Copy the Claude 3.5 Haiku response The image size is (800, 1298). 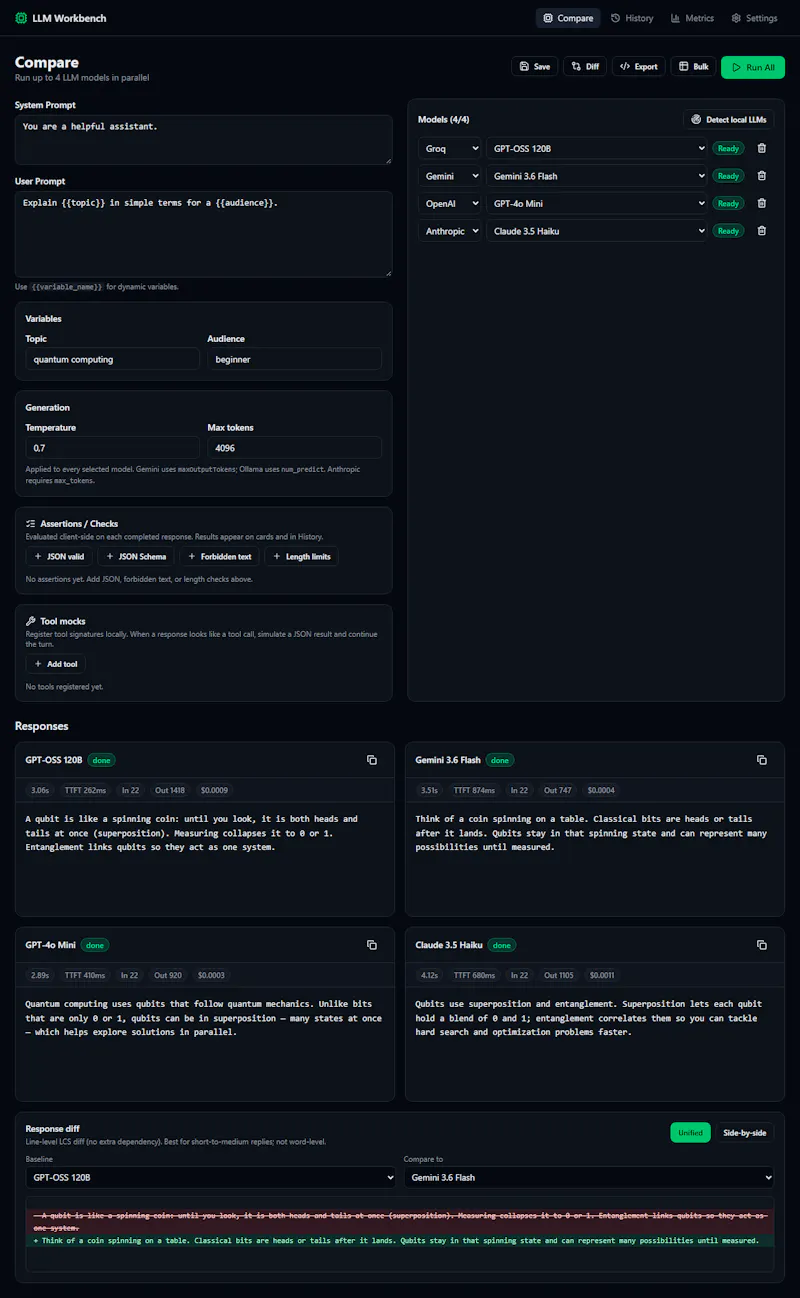click(x=762, y=945)
